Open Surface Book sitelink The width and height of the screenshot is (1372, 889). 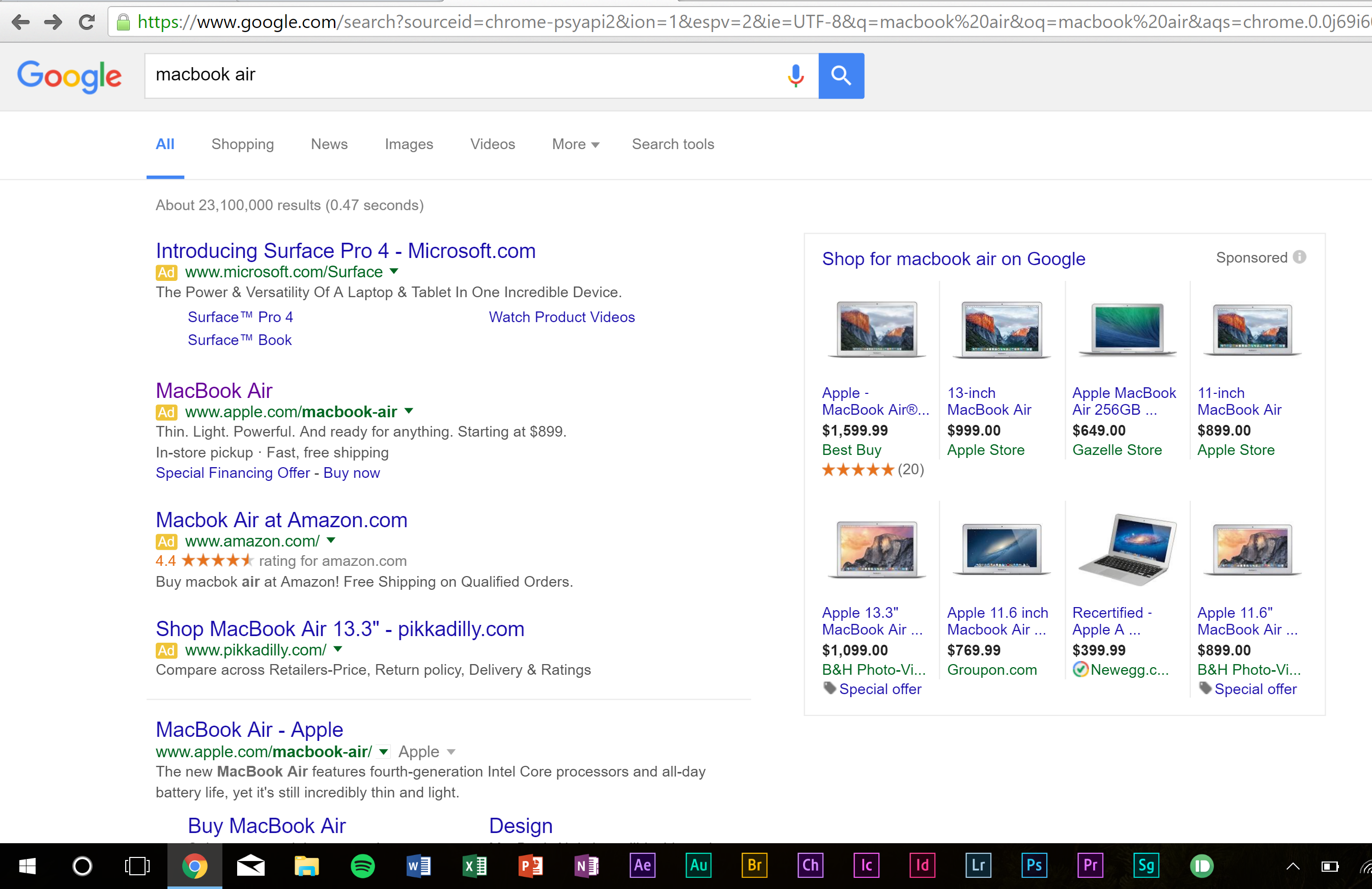[x=240, y=340]
